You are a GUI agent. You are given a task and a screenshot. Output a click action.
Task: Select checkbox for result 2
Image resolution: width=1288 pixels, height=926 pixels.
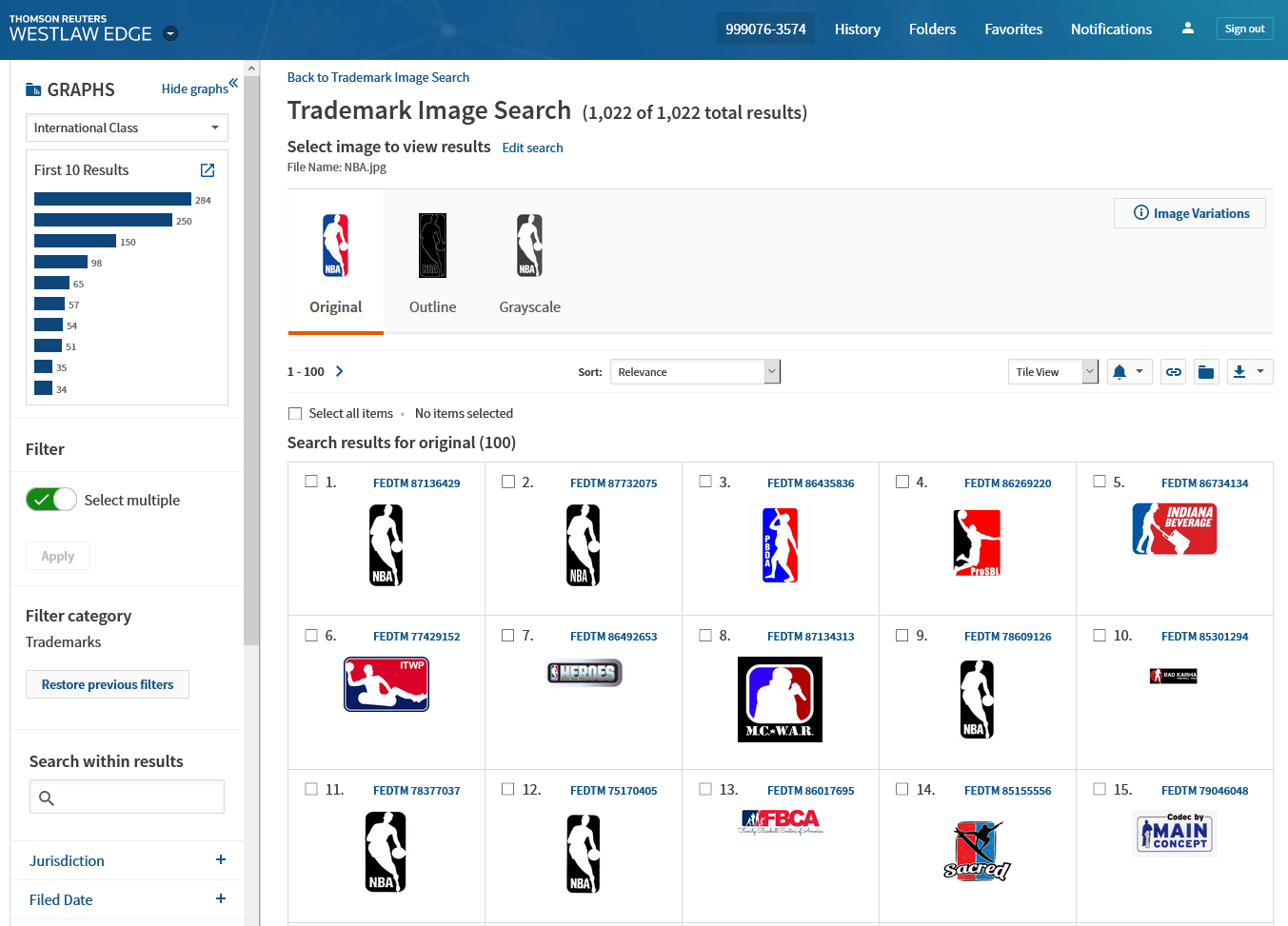tap(508, 482)
